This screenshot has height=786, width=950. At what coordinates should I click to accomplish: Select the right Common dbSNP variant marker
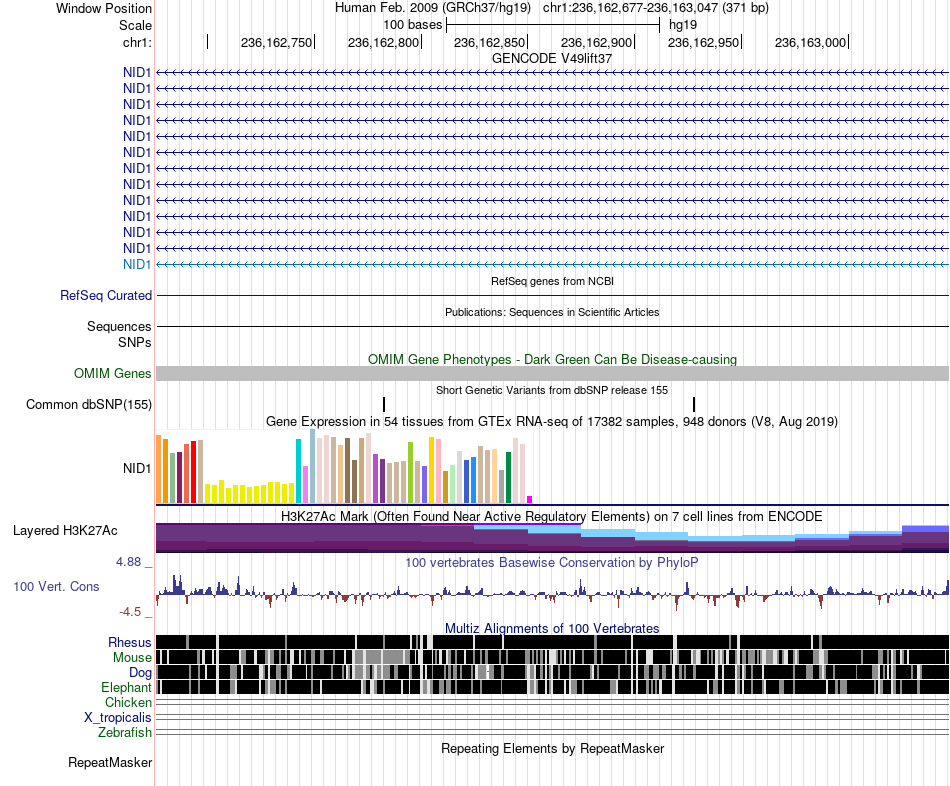coord(694,404)
